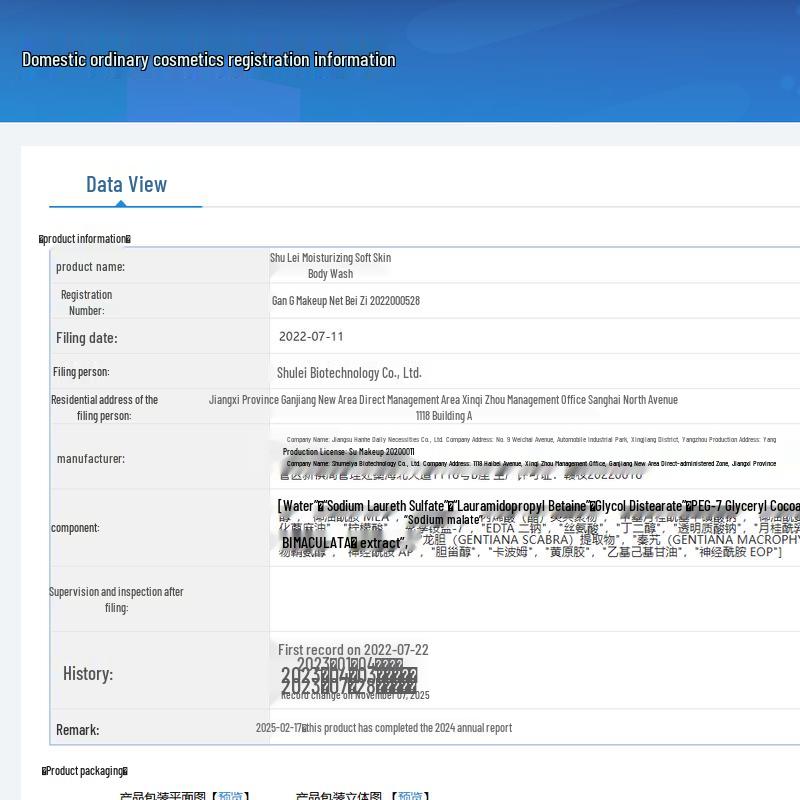
Task: Click the manufacturer row label
Action: [91, 459]
